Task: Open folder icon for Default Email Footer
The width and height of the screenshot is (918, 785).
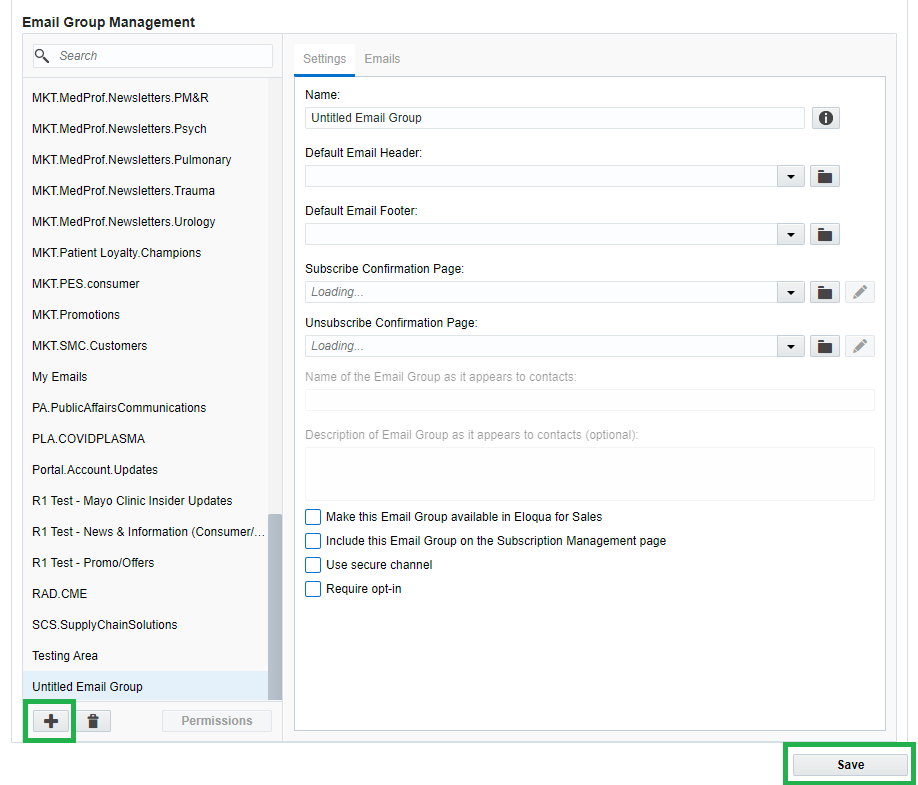Action: (825, 234)
